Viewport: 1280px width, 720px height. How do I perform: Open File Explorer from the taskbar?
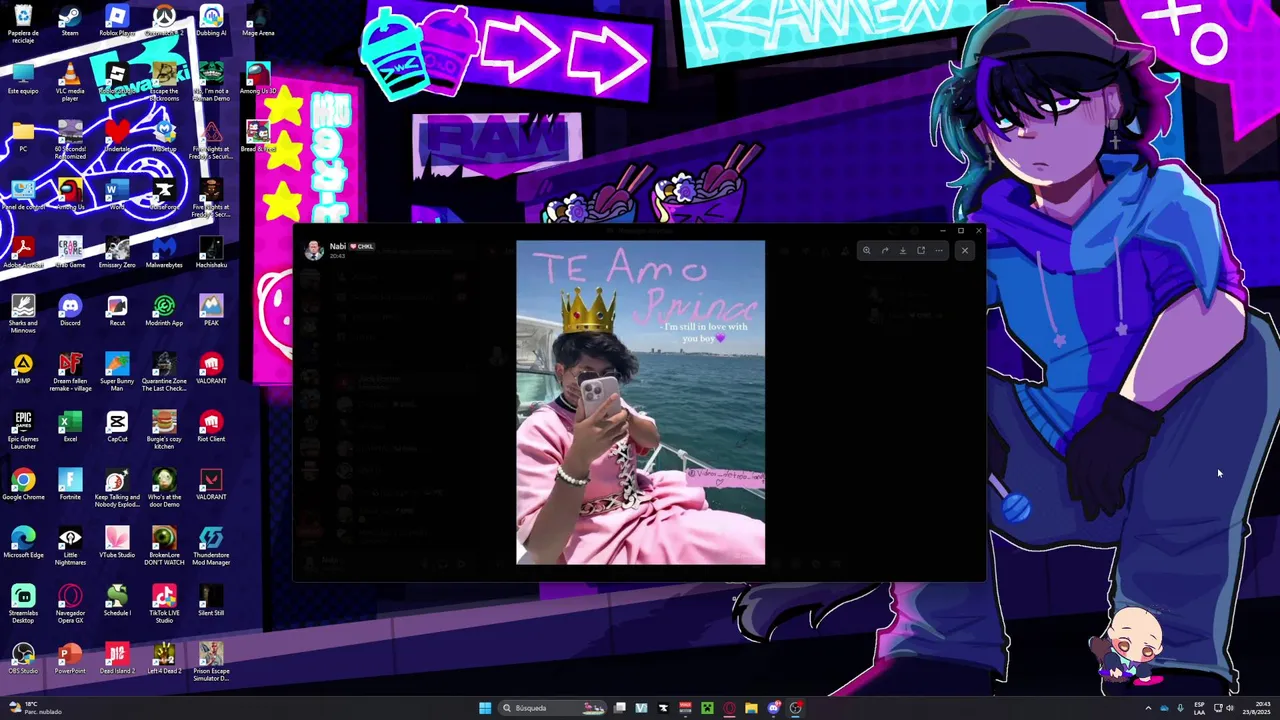(x=751, y=708)
